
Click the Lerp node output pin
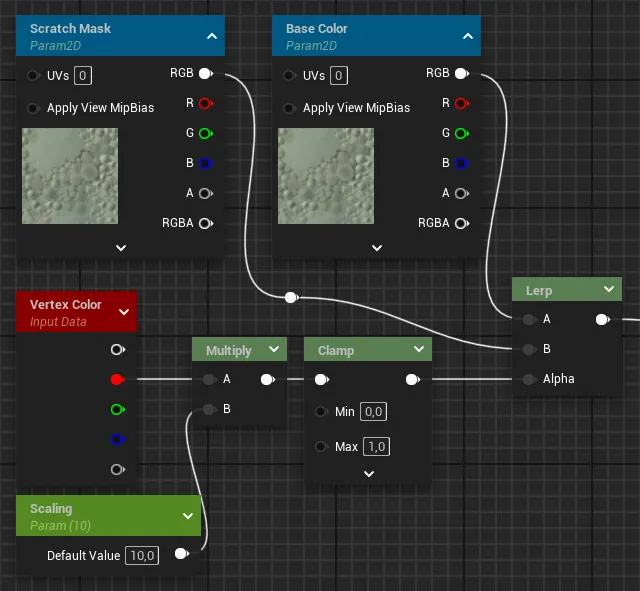(603, 319)
